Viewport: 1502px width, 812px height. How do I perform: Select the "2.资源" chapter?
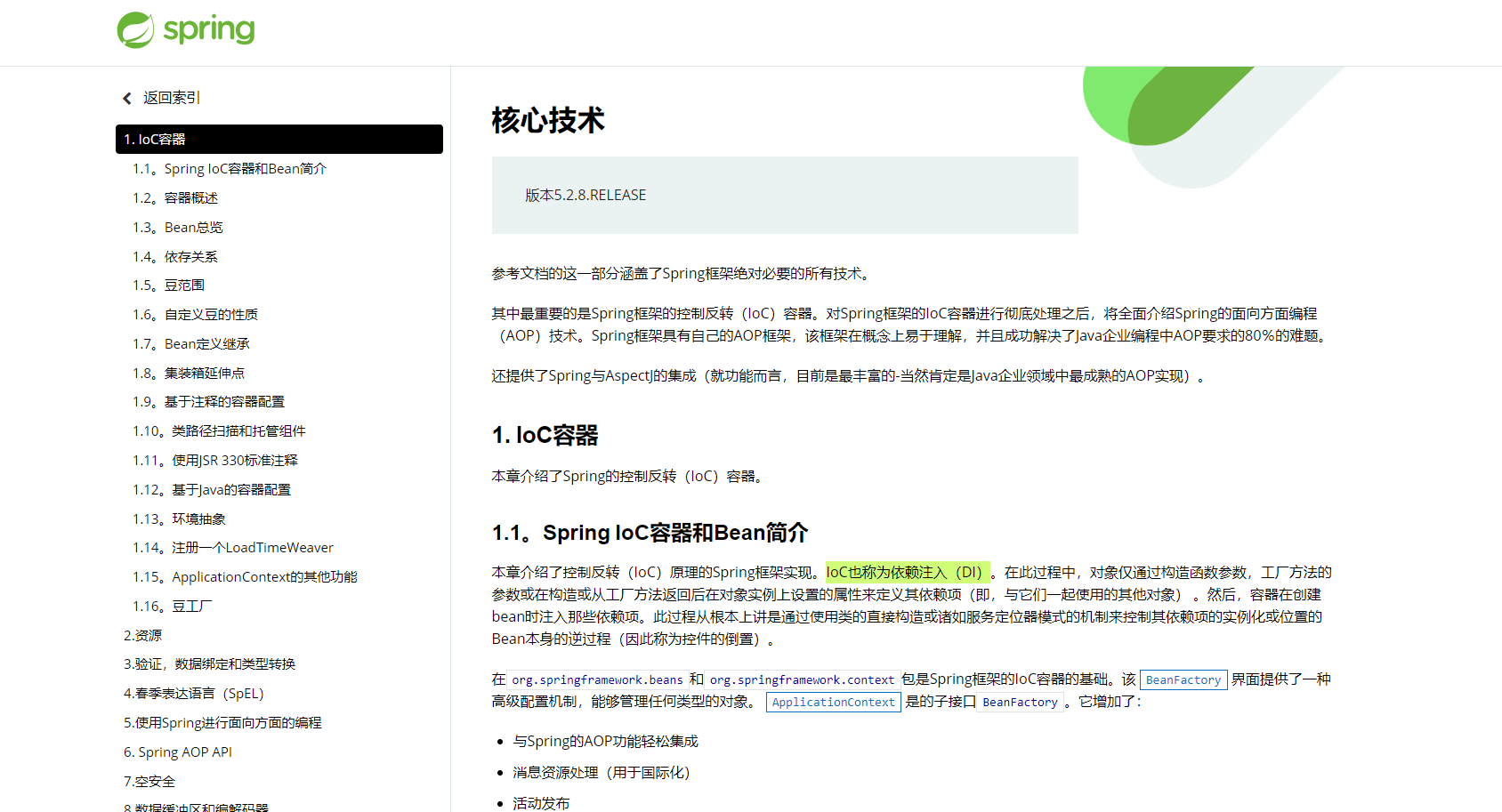(143, 635)
